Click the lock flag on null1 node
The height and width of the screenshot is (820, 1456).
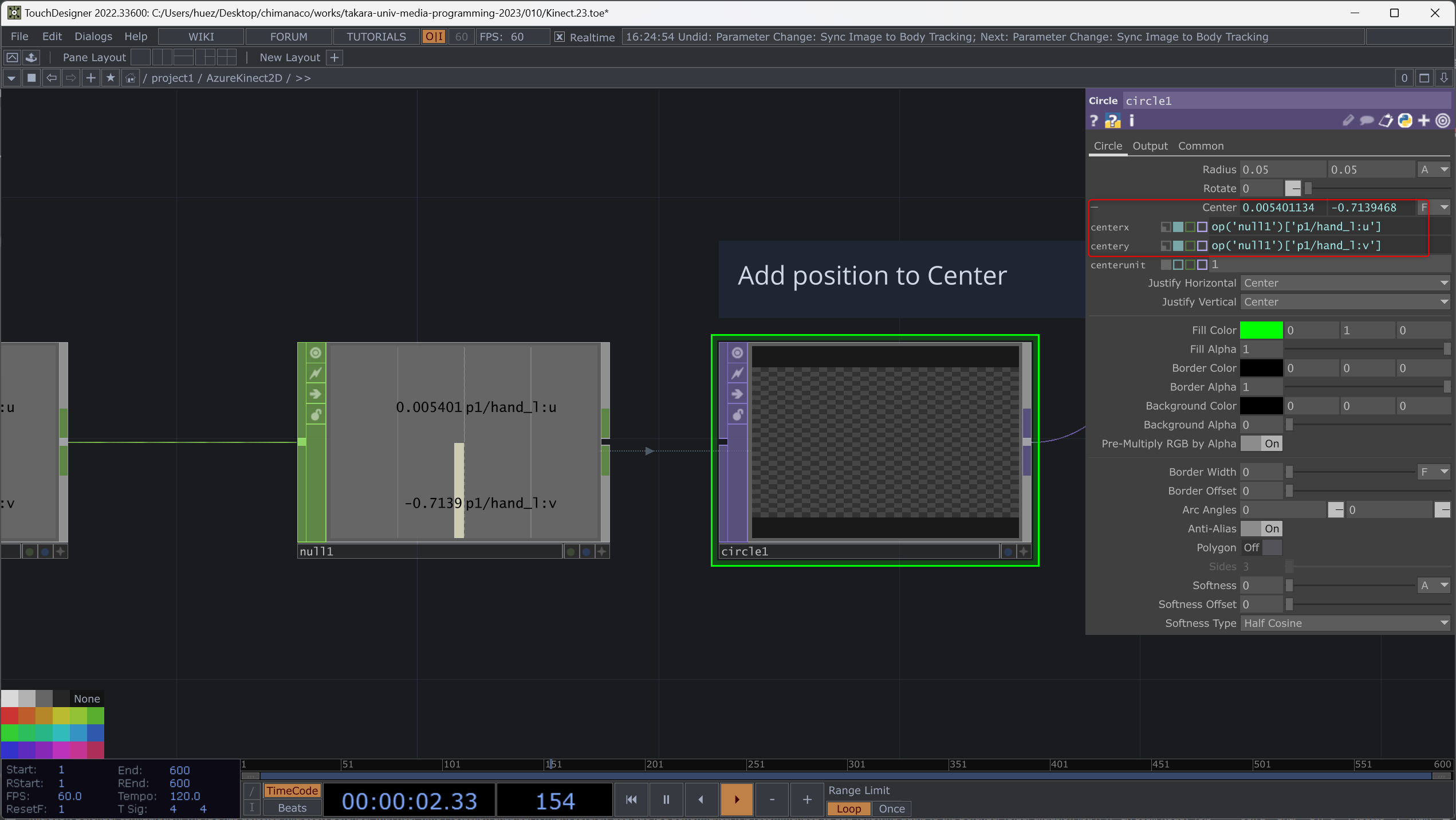coord(316,414)
